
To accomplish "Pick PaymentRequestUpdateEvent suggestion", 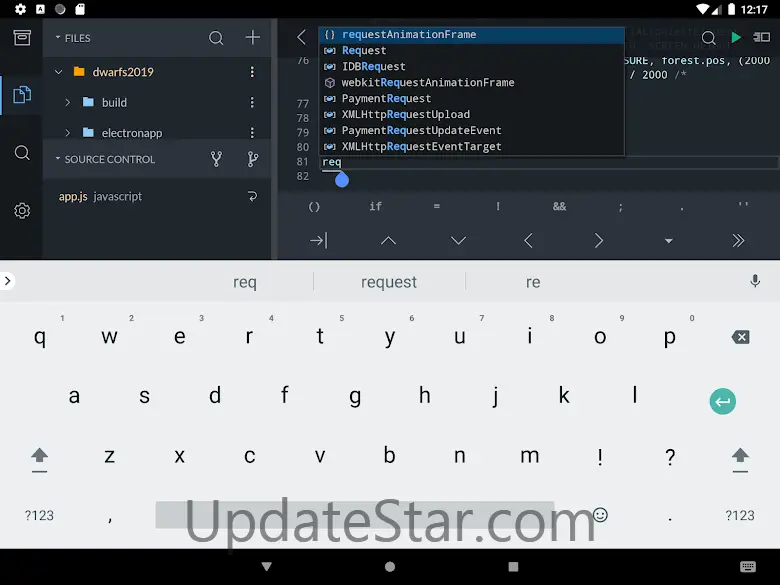I will pyautogui.click(x=472, y=130).
